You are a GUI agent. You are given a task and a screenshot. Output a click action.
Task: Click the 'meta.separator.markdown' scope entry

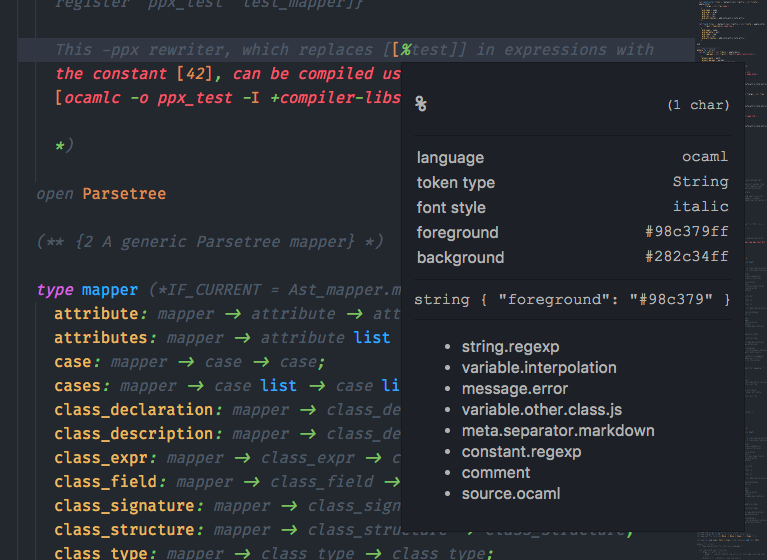(x=558, y=431)
